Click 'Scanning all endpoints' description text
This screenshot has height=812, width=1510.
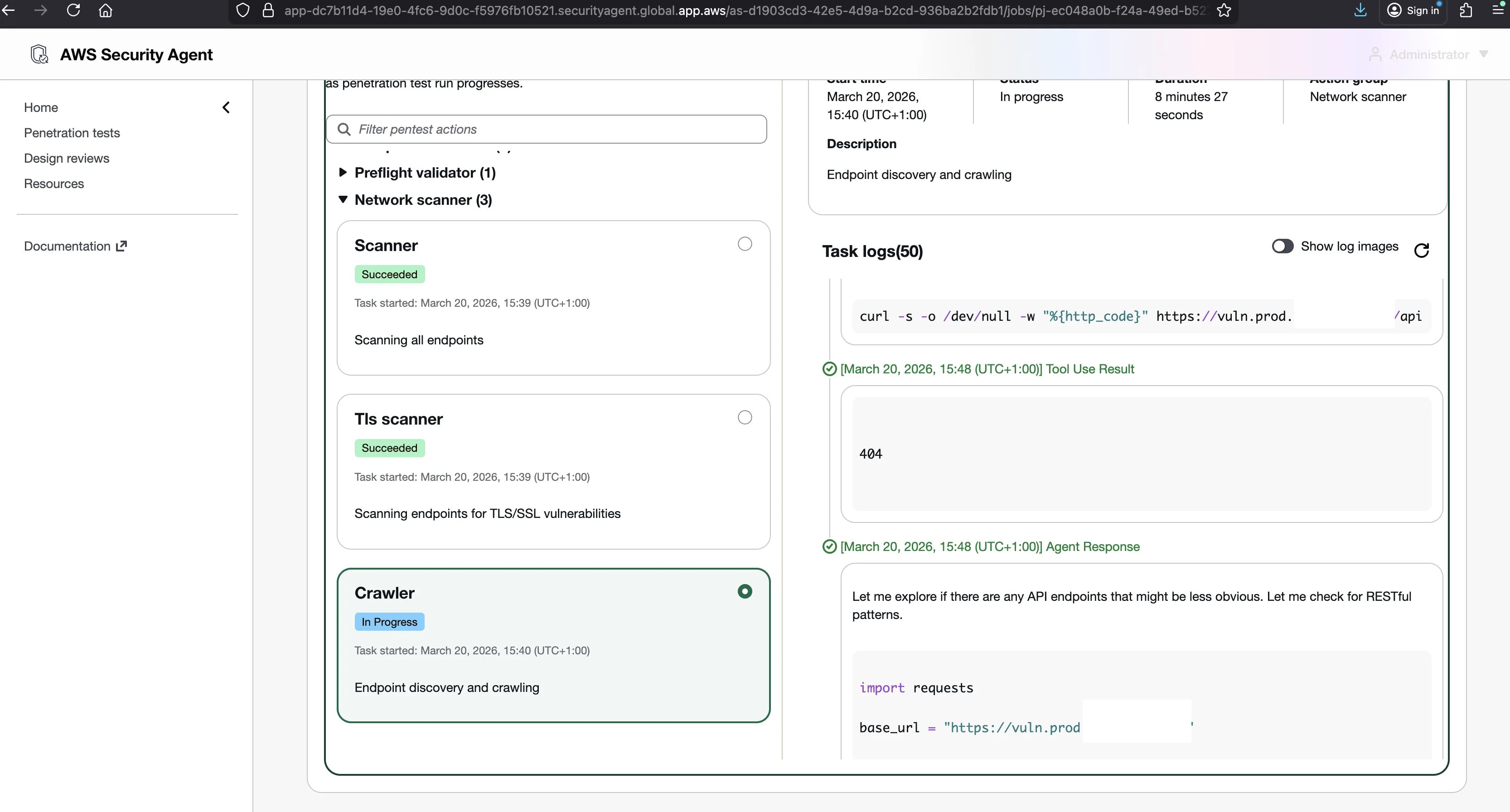pos(419,340)
